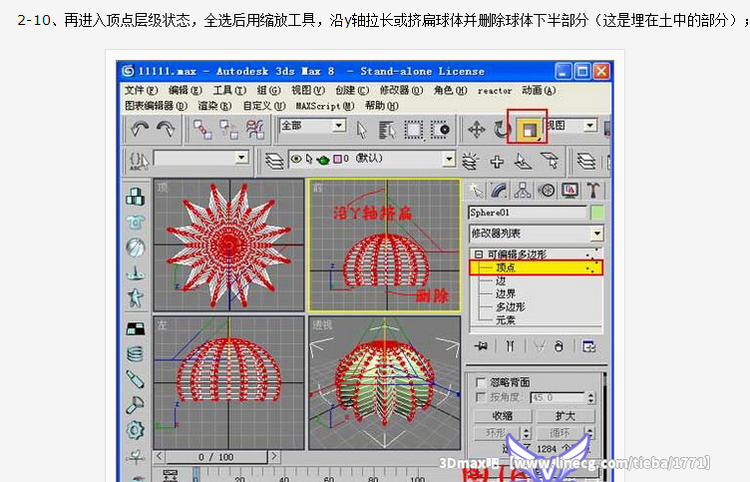Click the 环形 button

click(497, 433)
